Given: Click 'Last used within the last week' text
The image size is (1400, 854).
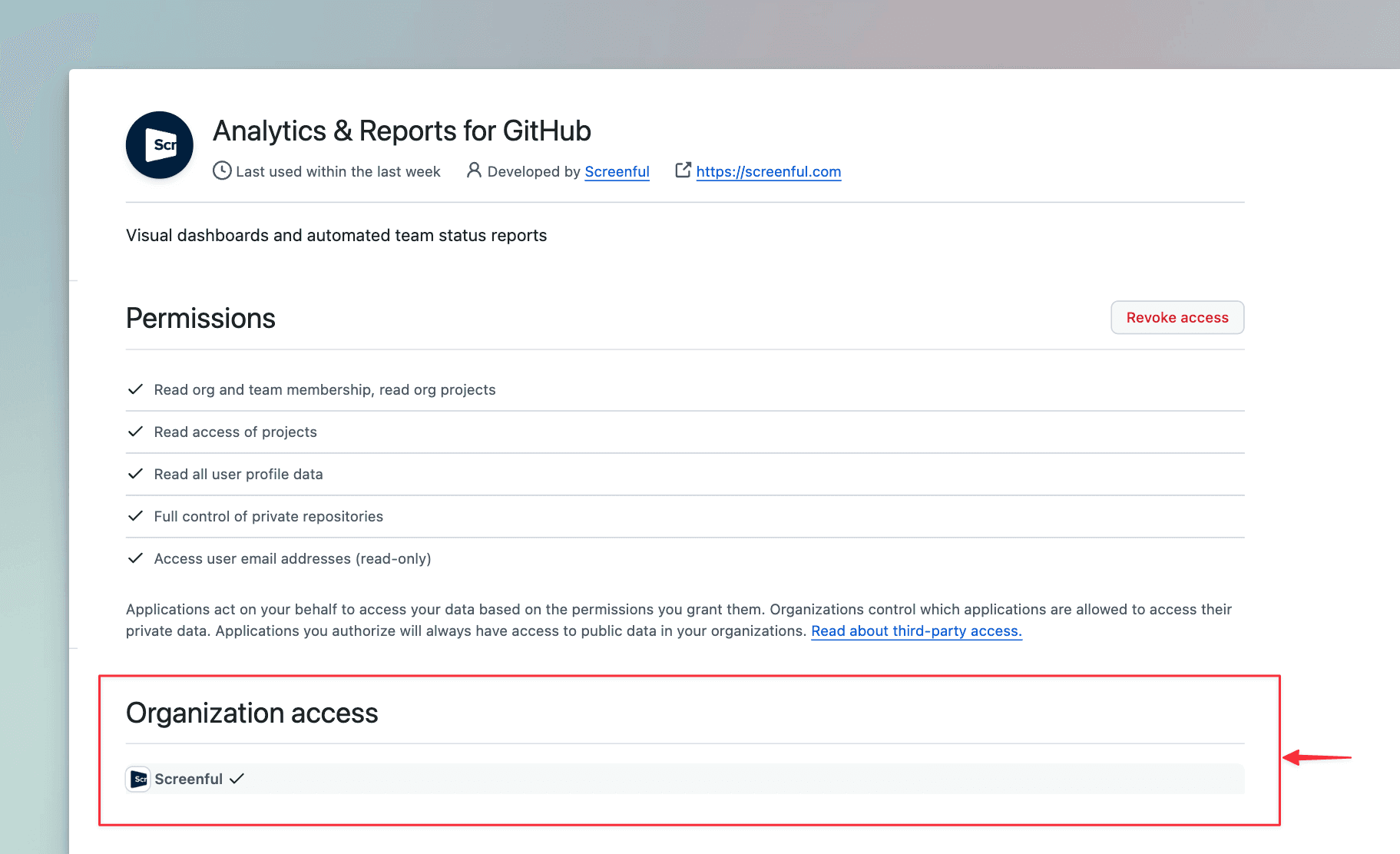Looking at the screenshot, I should (x=338, y=171).
